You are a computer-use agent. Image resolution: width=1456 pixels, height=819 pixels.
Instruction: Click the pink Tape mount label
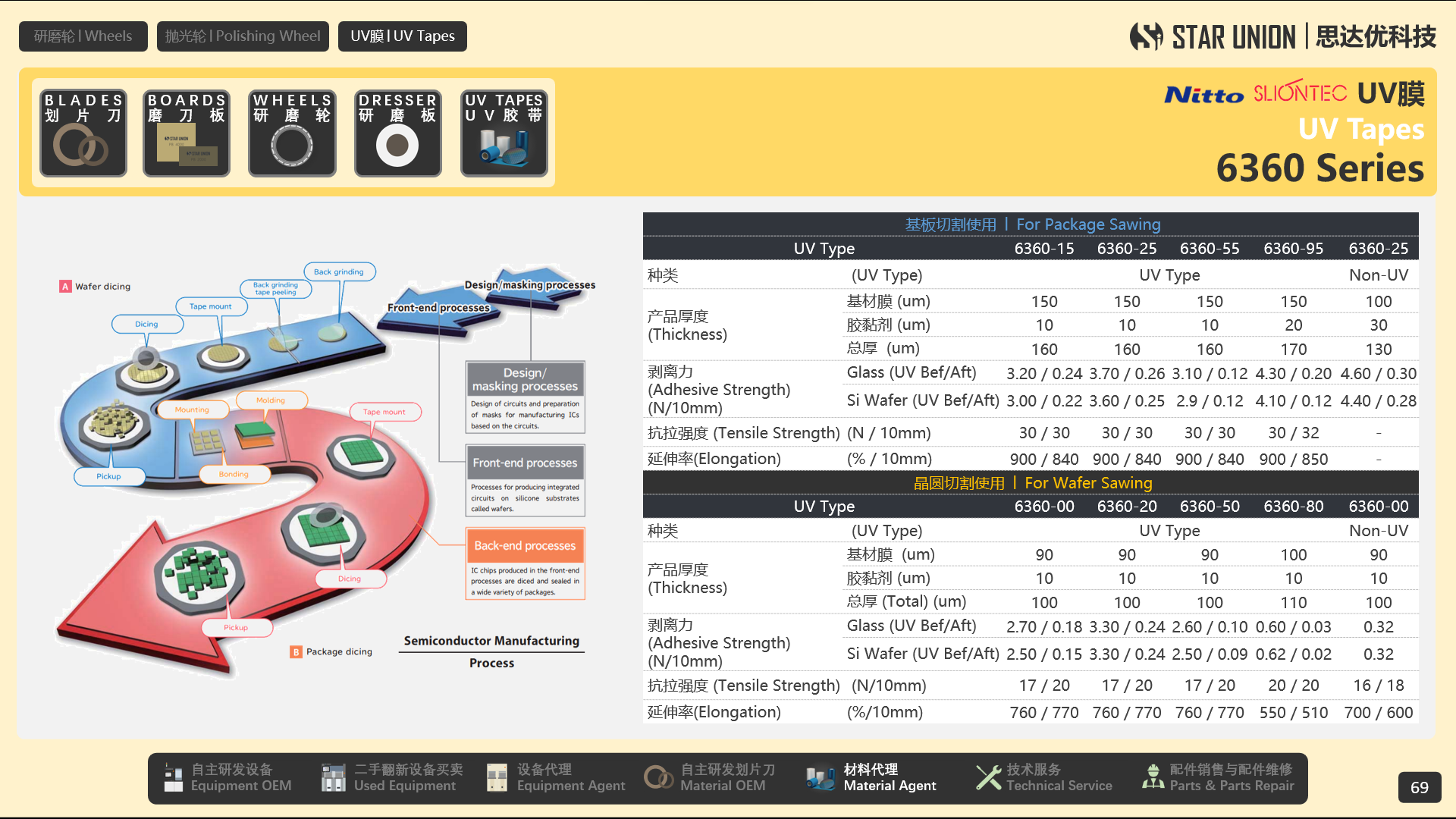point(384,412)
